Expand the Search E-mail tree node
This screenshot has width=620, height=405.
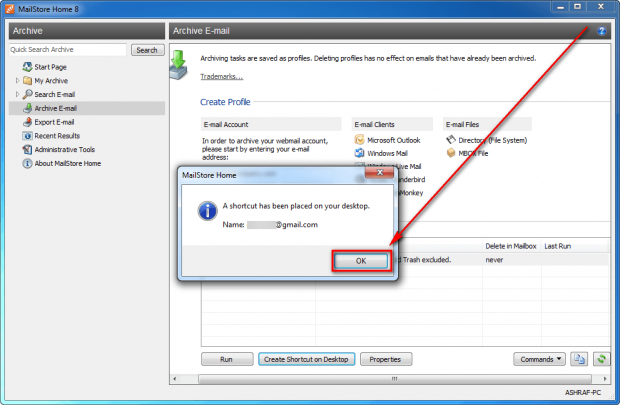pyautogui.click(x=17, y=94)
